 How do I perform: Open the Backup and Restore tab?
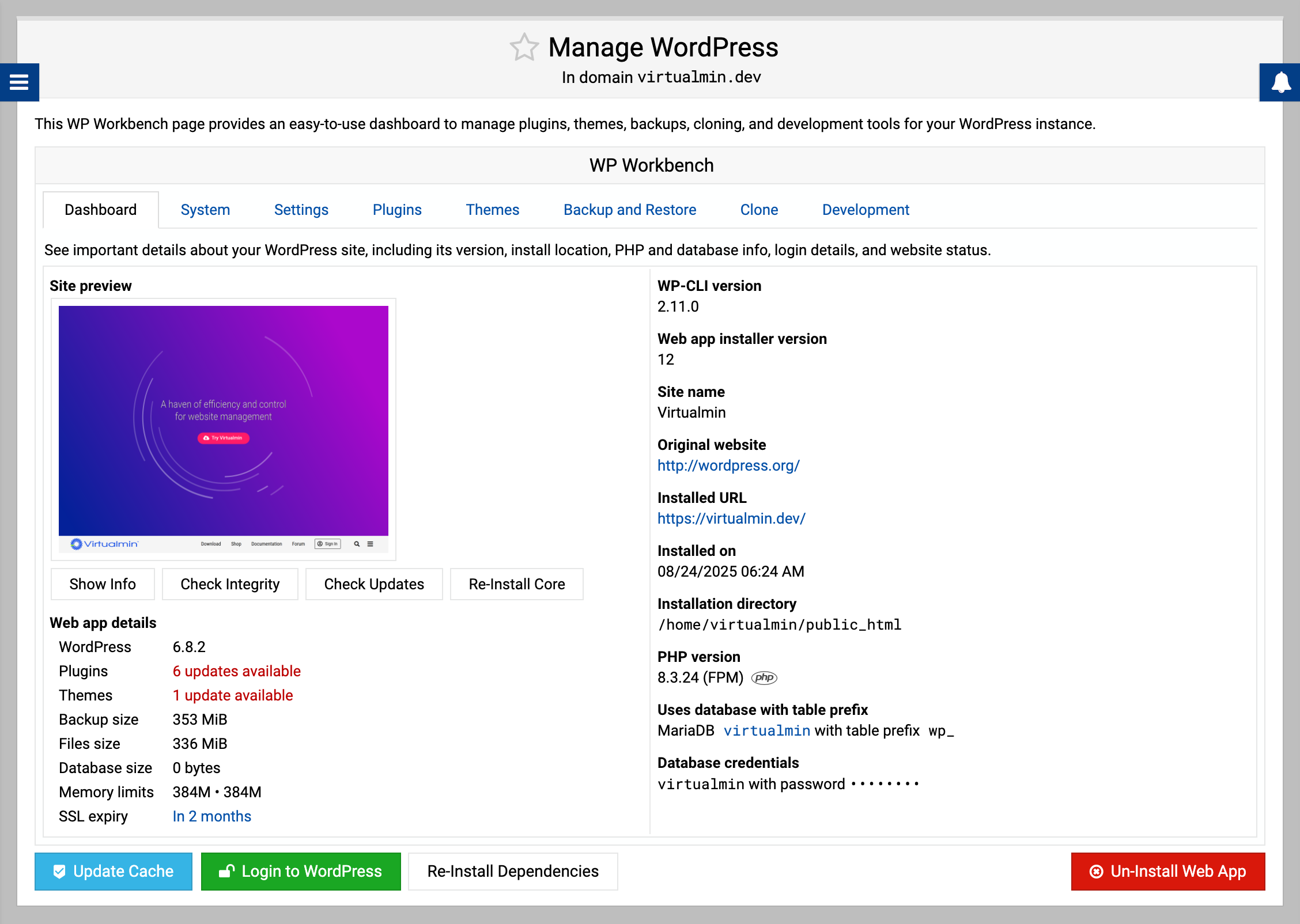tap(630, 210)
